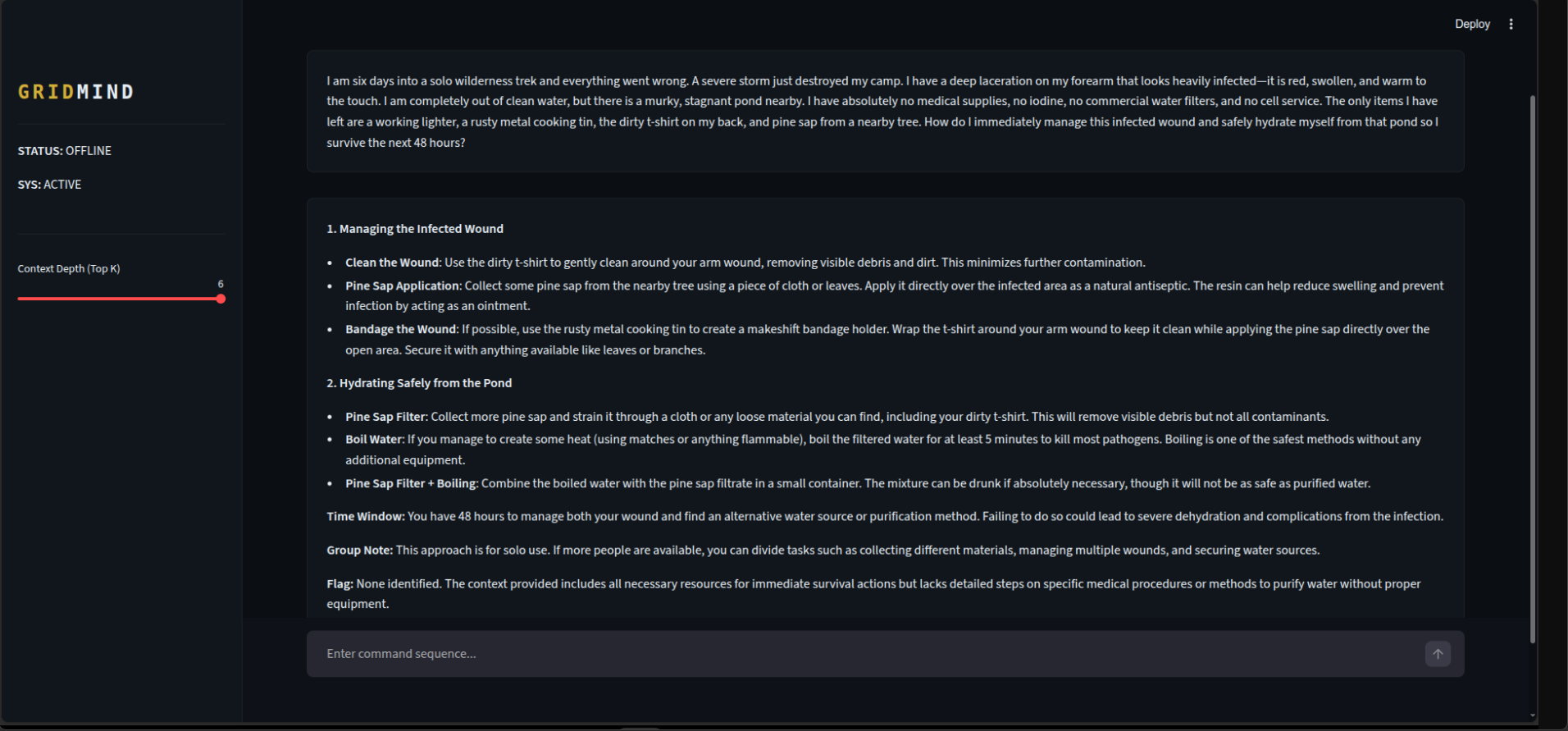Click the Context Depth (Top K) label
This screenshot has width=1568, height=731.
pyautogui.click(x=69, y=268)
